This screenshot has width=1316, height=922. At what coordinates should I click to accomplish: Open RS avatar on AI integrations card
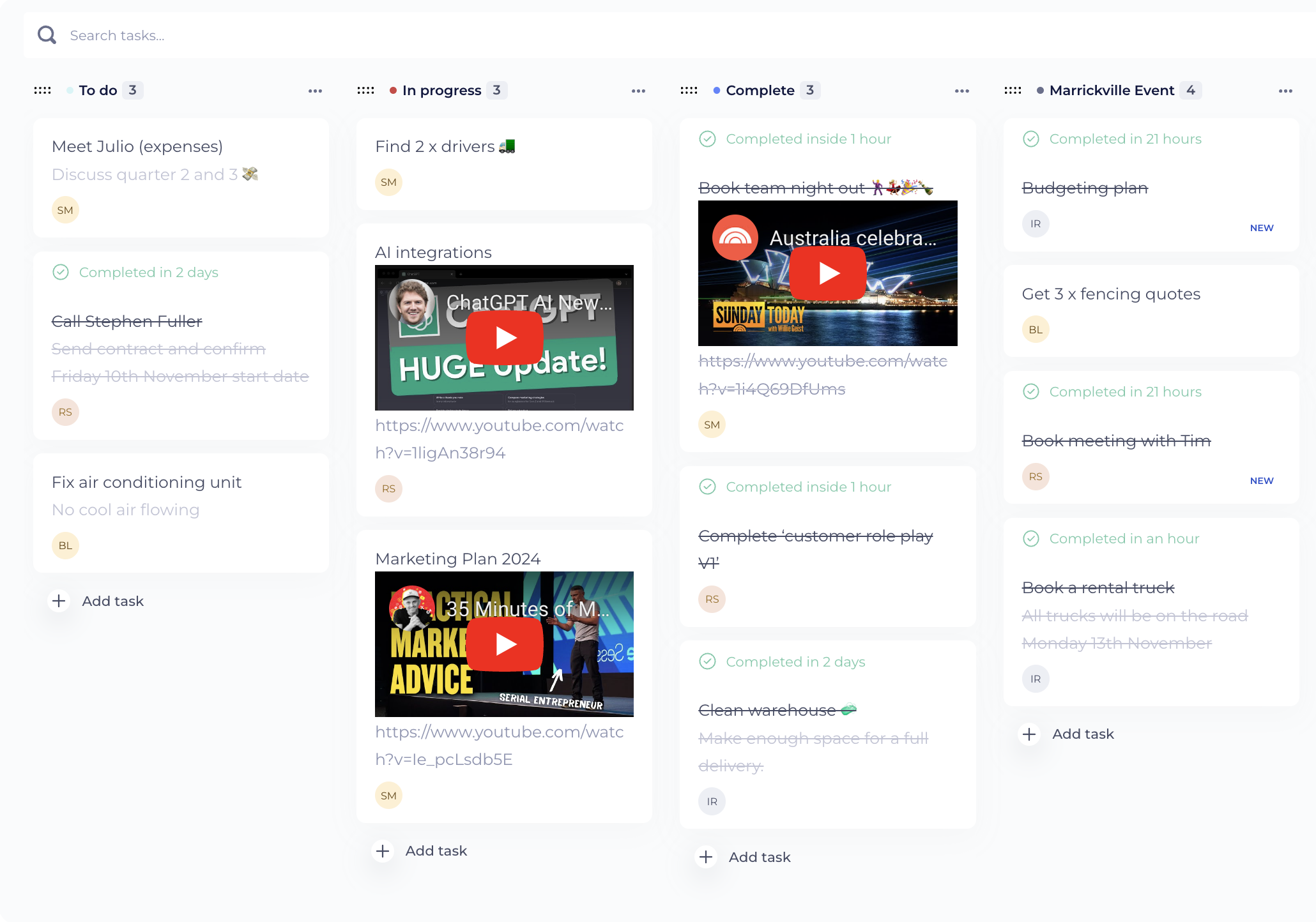[388, 488]
